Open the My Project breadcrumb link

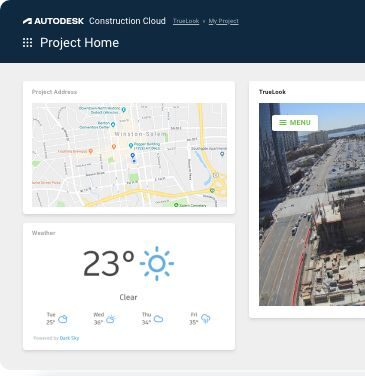[x=224, y=21]
